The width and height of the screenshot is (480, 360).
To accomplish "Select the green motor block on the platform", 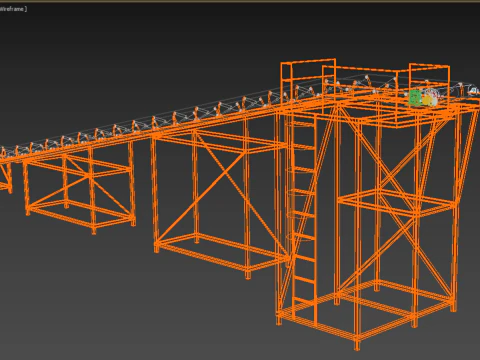I will pos(415,98).
